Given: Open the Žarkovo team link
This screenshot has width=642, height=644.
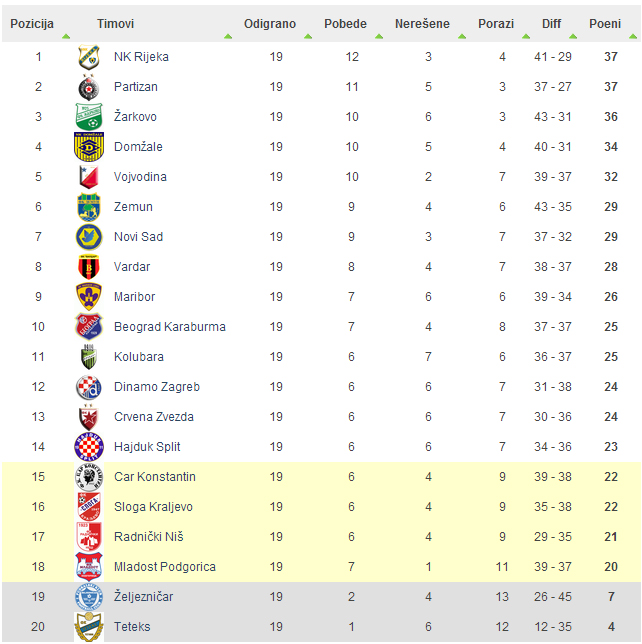Looking at the screenshot, I should tap(135, 117).
